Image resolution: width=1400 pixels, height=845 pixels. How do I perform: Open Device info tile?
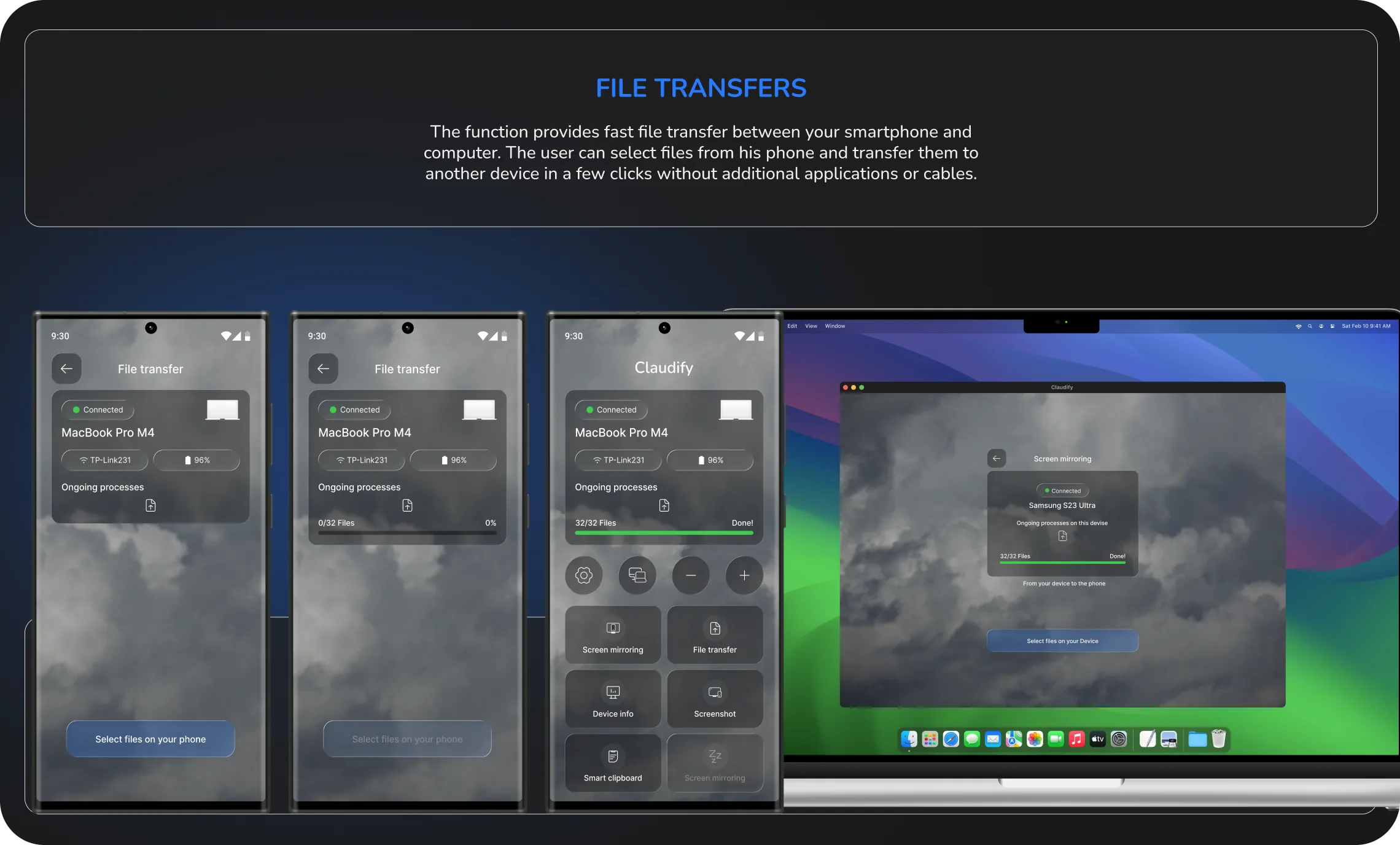coord(613,699)
